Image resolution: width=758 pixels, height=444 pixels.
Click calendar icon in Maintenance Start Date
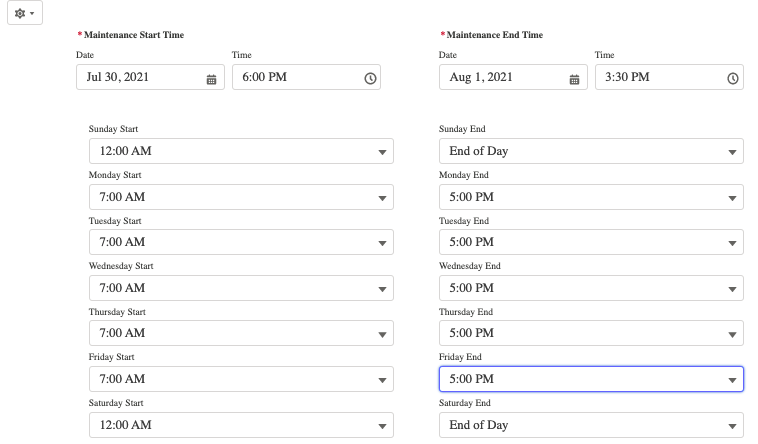coord(211,79)
